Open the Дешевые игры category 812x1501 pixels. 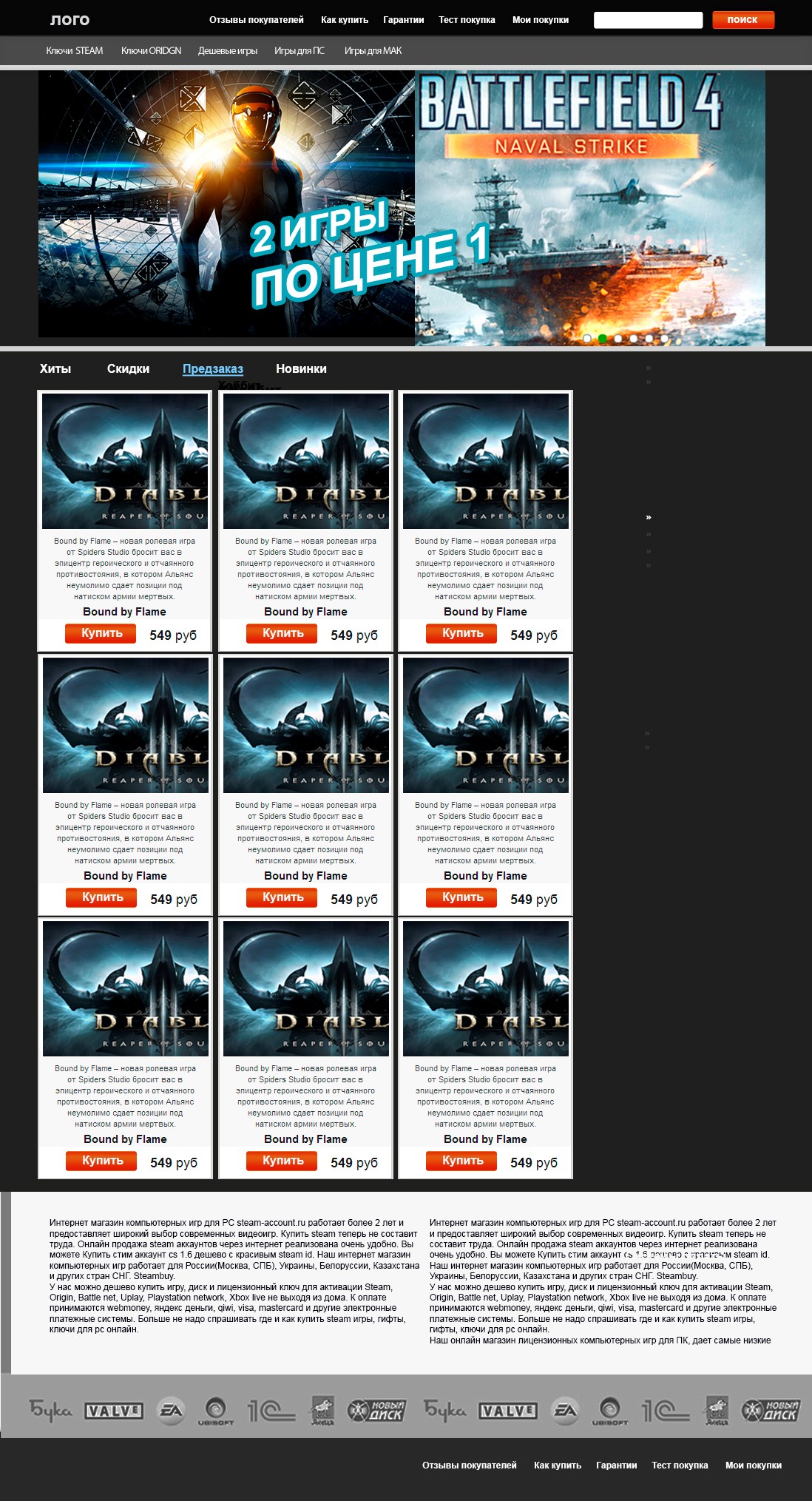[x=228, y=50]
